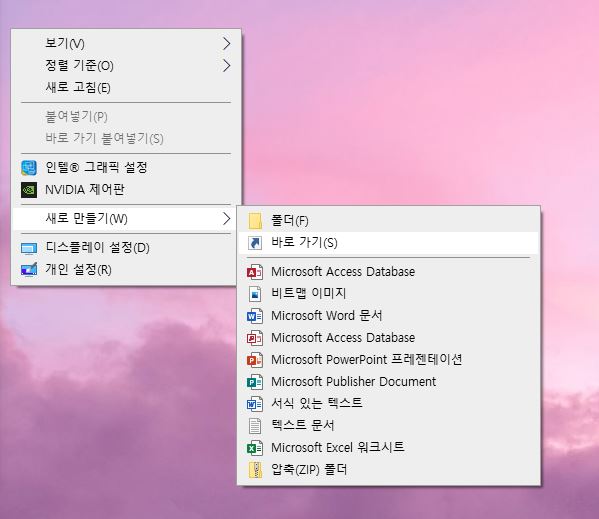Select 새로 만들기(W) menu item
Viewport: 599px width, 519px height.
126,218
